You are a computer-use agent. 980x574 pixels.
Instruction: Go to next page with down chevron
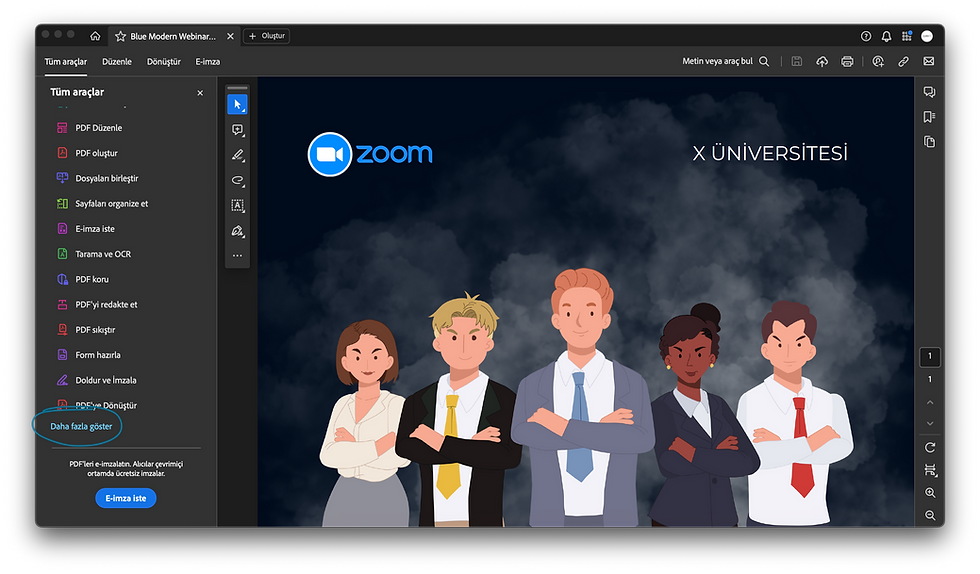pyautogui.click(x=930, y=424)
